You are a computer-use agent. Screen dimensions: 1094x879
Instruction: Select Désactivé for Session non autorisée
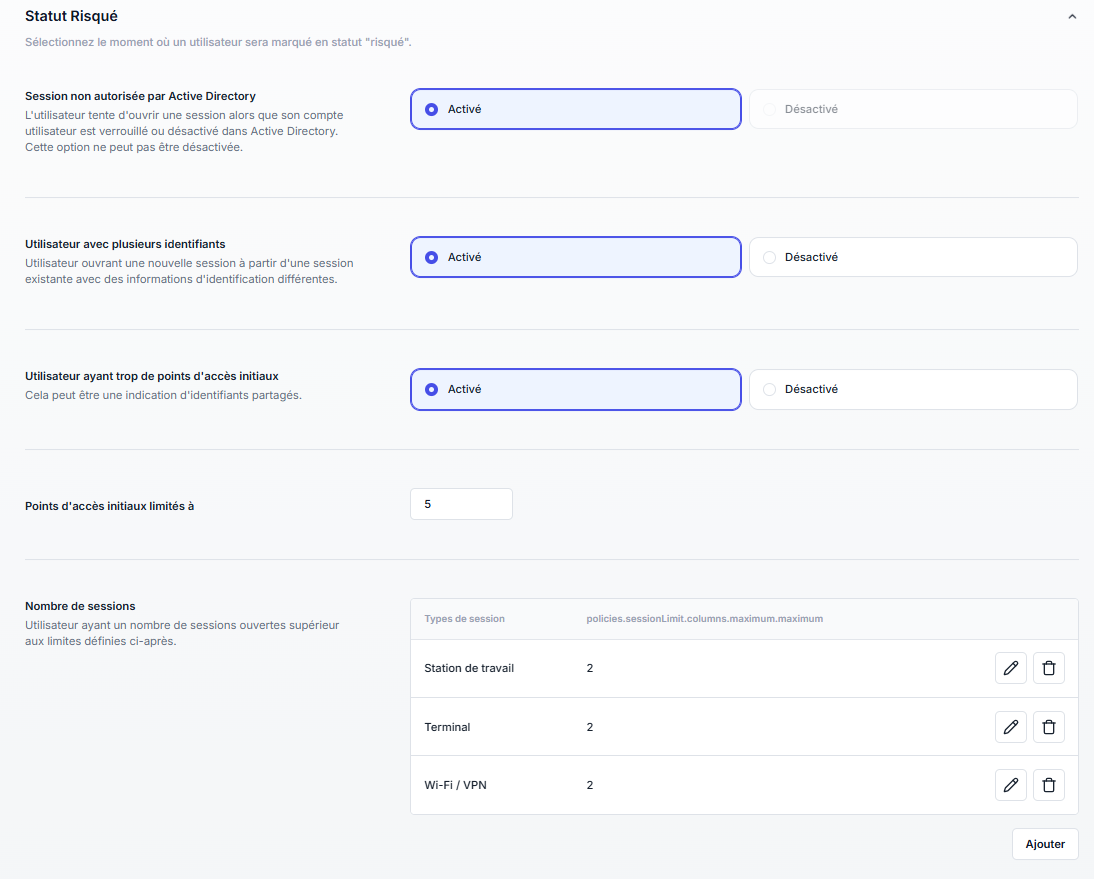[x=912, y=109]
